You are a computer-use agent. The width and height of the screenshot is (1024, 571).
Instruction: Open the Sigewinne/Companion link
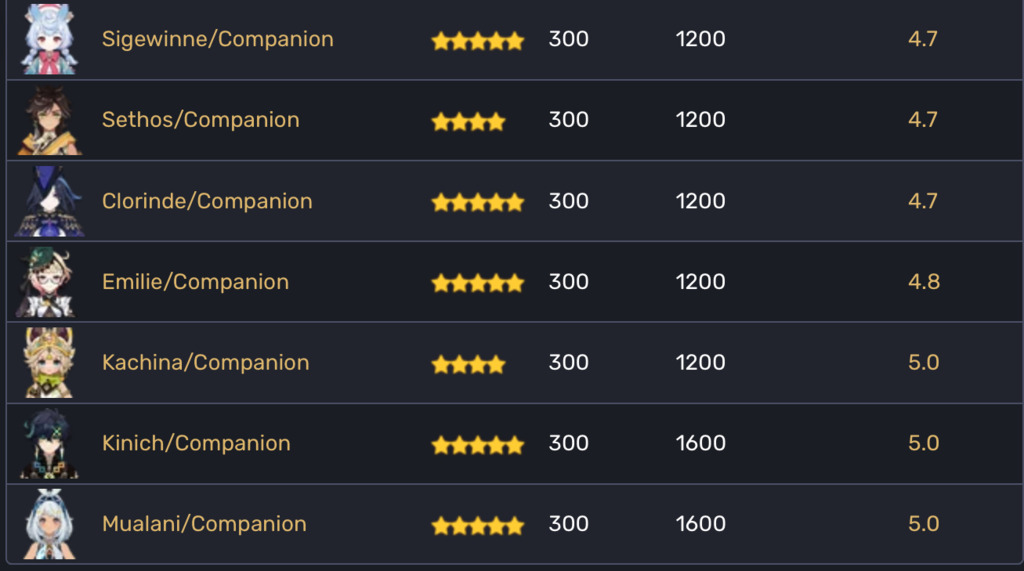click(x=217, y=39)
